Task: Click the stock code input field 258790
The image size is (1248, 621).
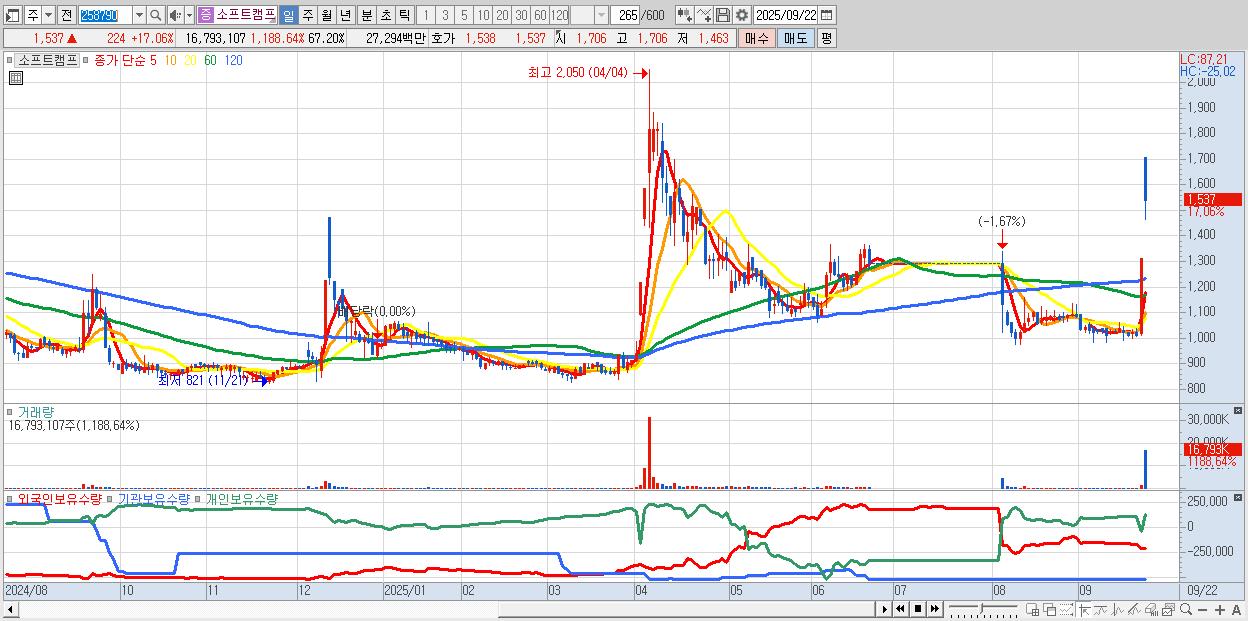Action: point(104,15)
